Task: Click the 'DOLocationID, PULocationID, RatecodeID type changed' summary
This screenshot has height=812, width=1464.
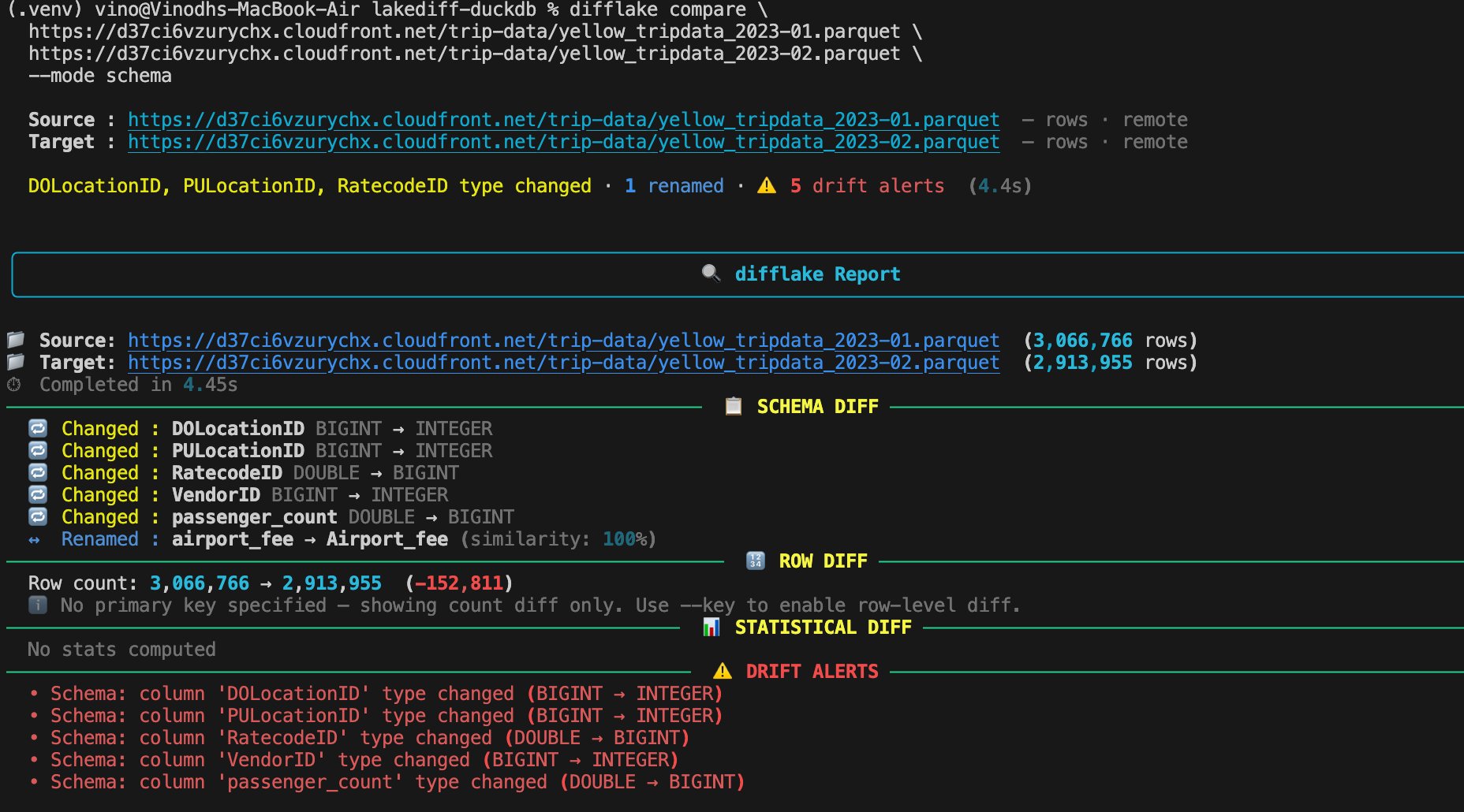Action: pos(309,186)
